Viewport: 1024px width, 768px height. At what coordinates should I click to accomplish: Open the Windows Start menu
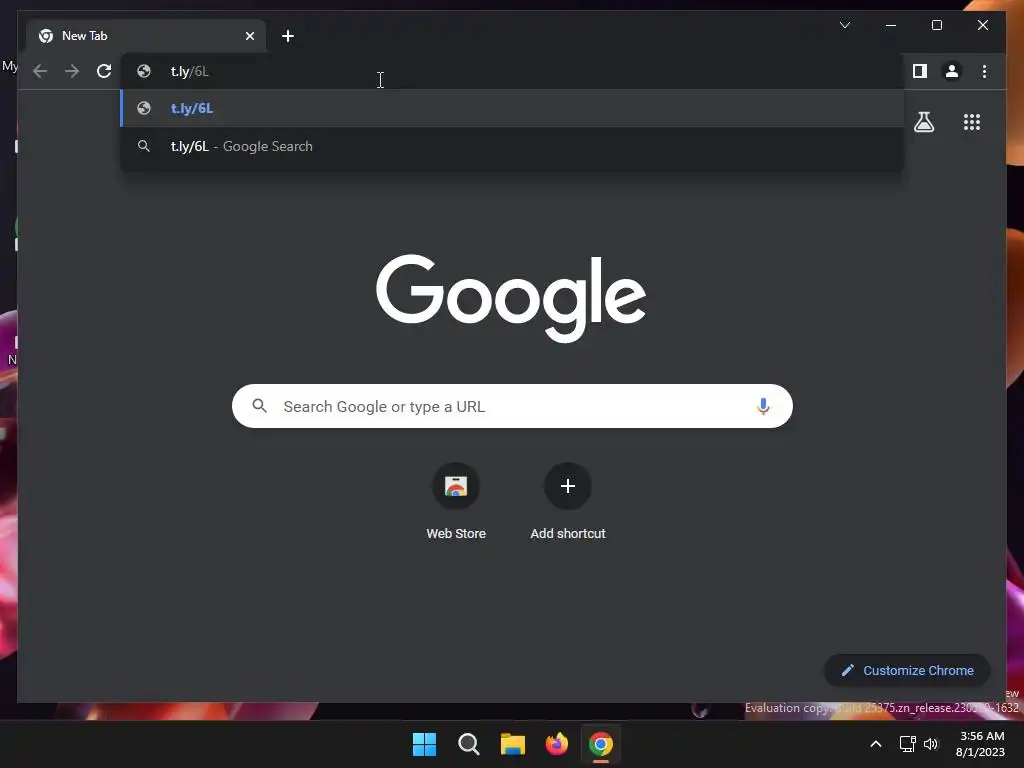click(x=424, y=744)
